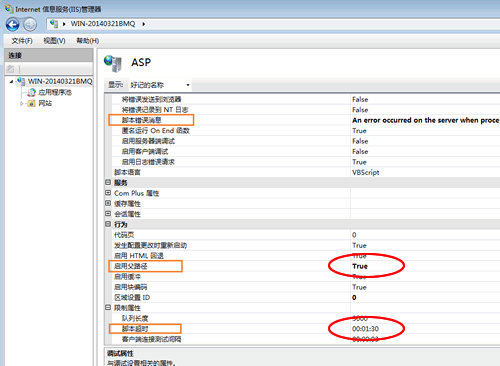
Task: Click WIN-20140321BMQ in the address bar
Action: 103,24
